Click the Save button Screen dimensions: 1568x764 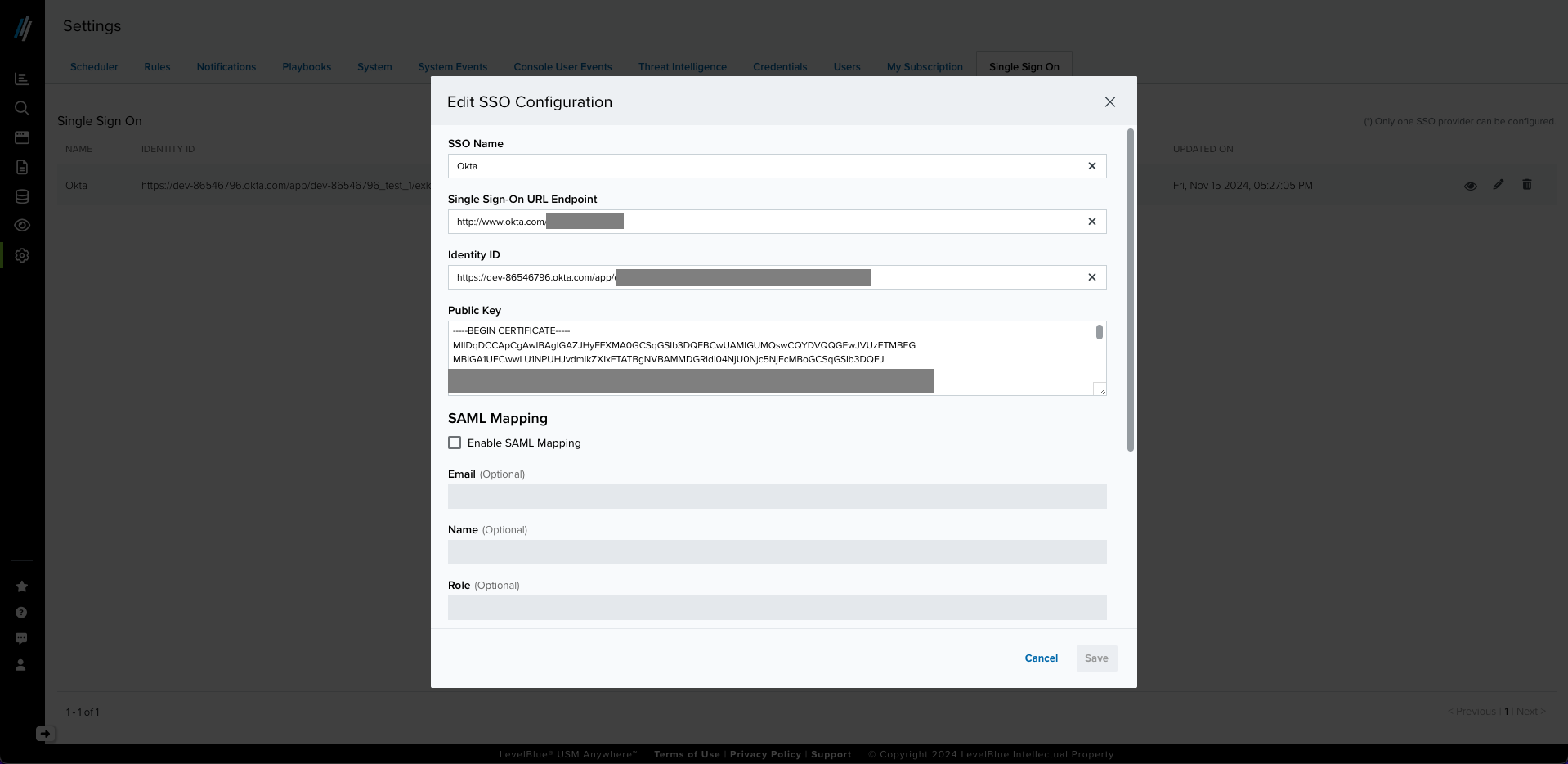1096,658
